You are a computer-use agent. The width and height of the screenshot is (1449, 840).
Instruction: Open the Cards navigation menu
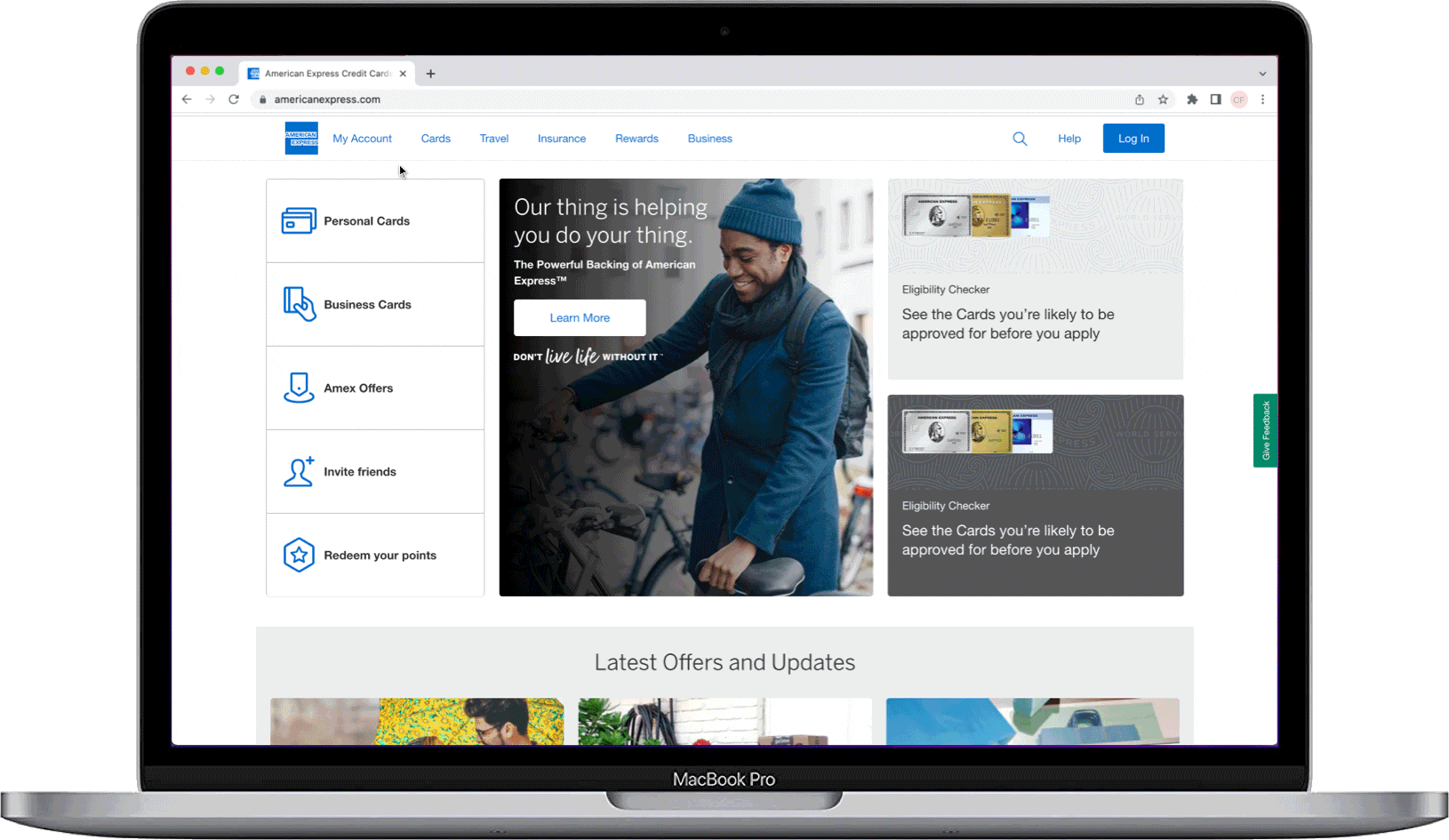tap(436, 139)
